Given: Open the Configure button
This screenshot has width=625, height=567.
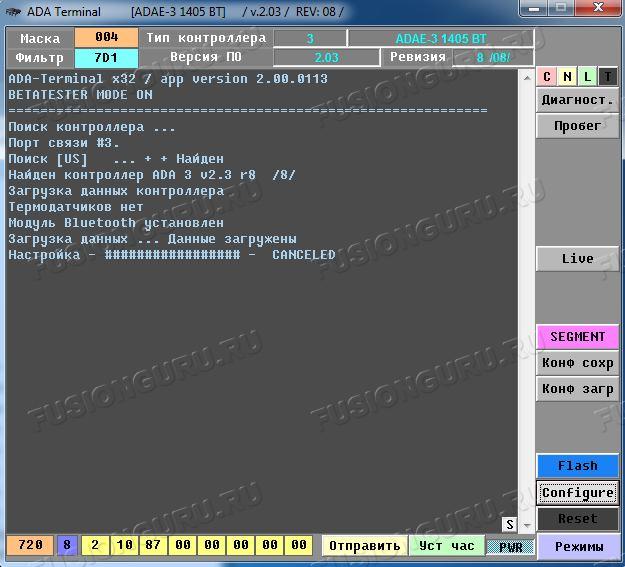Looking at the screenshot, I should pyautogui.click(x=578, y=493).
